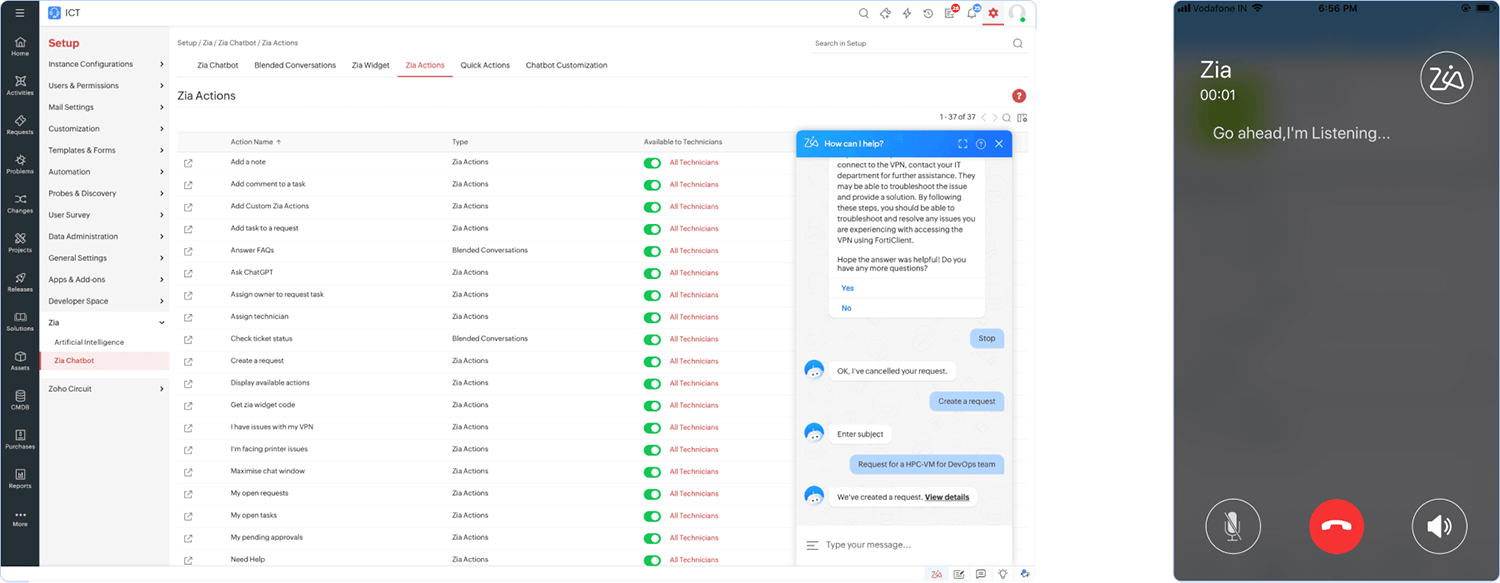
Task: Toggle availability for Add a note
Action: [x=652, y=163]
